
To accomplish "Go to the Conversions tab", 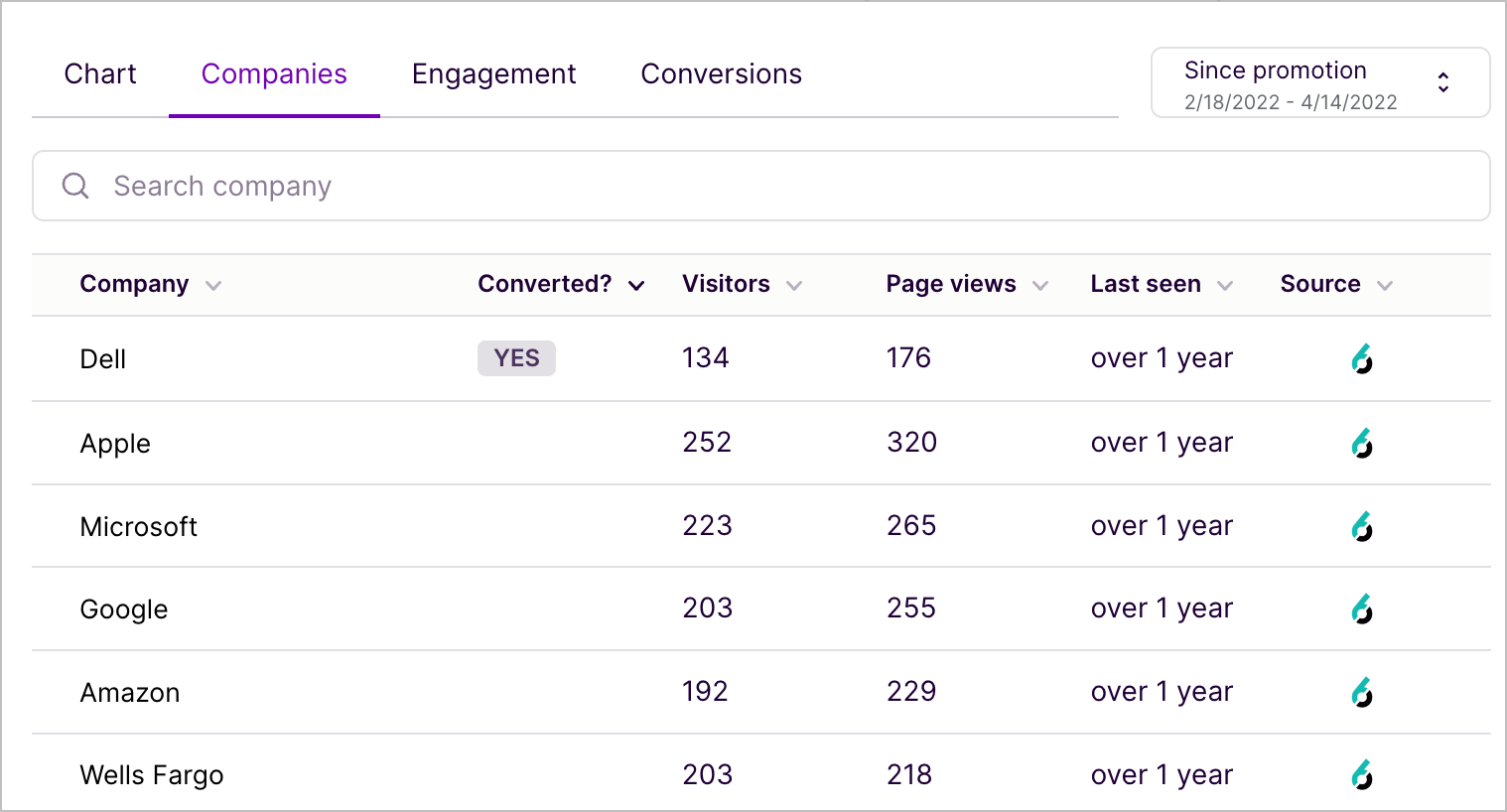I will point(721,74).
